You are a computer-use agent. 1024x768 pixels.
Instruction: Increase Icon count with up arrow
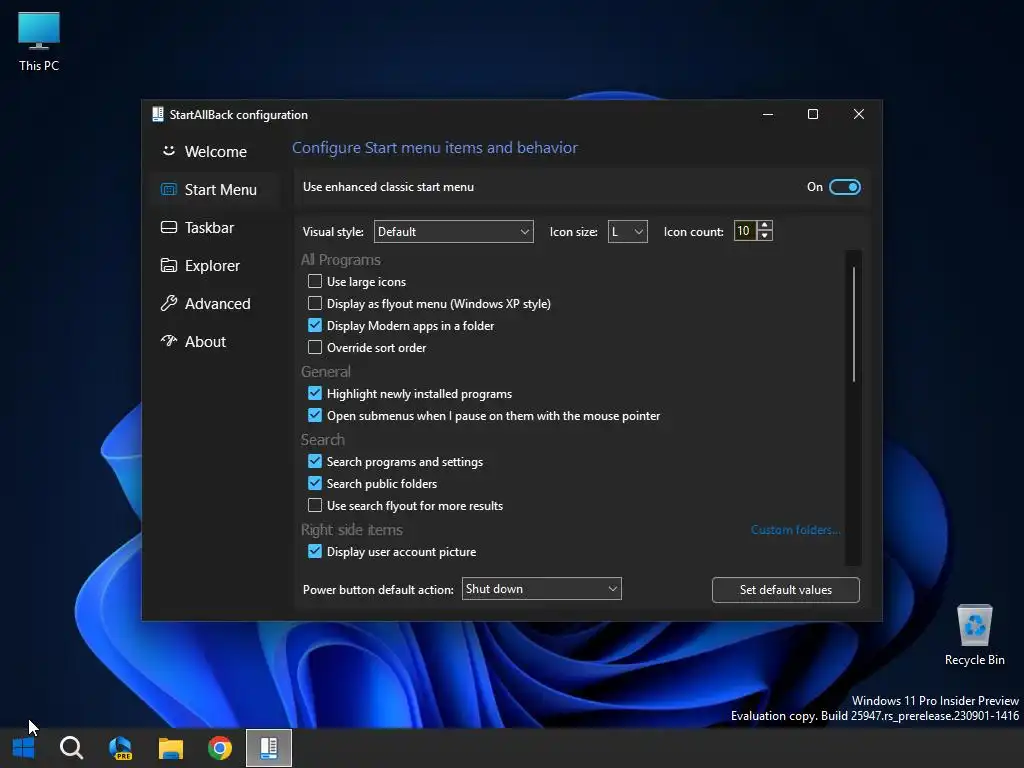765,225
